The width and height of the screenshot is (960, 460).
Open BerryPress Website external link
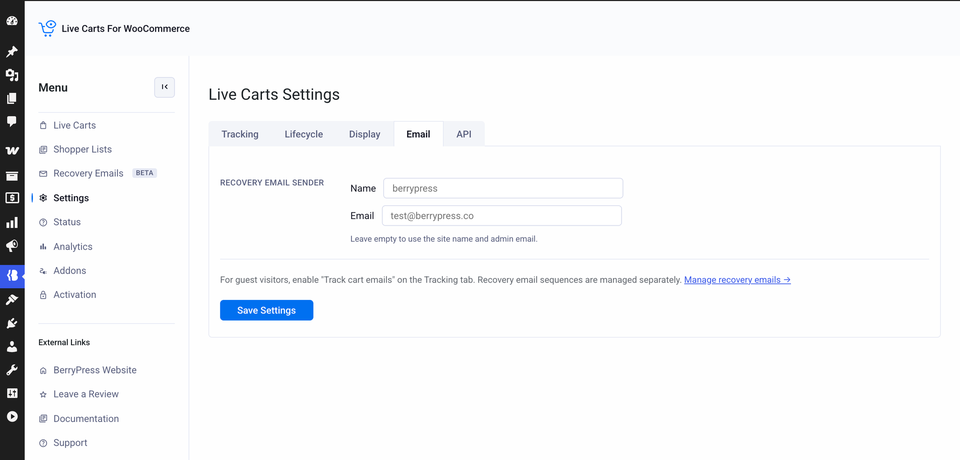[x=95, y=370]
